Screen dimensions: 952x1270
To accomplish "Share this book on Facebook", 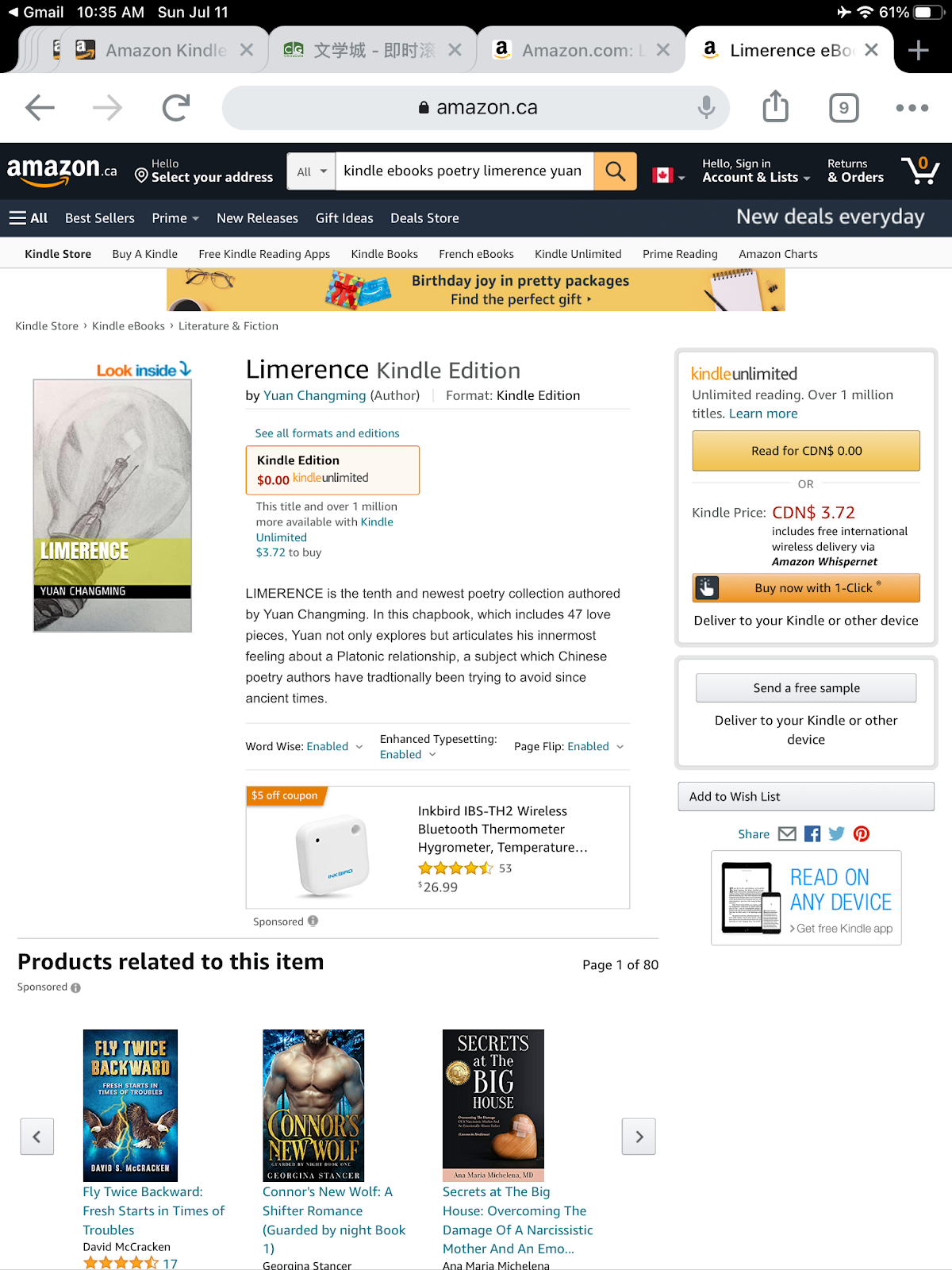I will (812, 833).
